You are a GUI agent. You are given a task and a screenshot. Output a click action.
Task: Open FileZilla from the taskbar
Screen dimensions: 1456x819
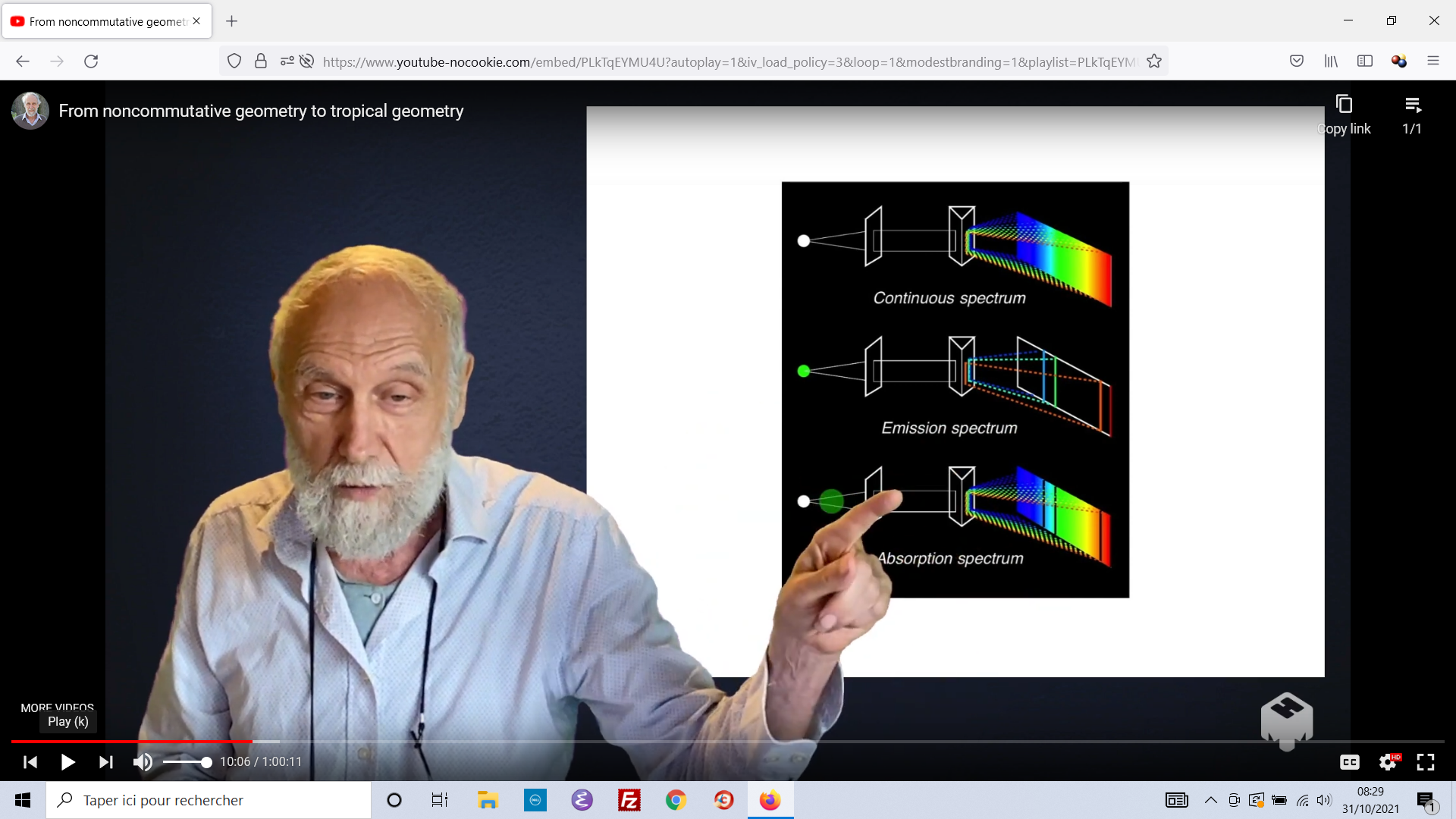tap(629, 800)
